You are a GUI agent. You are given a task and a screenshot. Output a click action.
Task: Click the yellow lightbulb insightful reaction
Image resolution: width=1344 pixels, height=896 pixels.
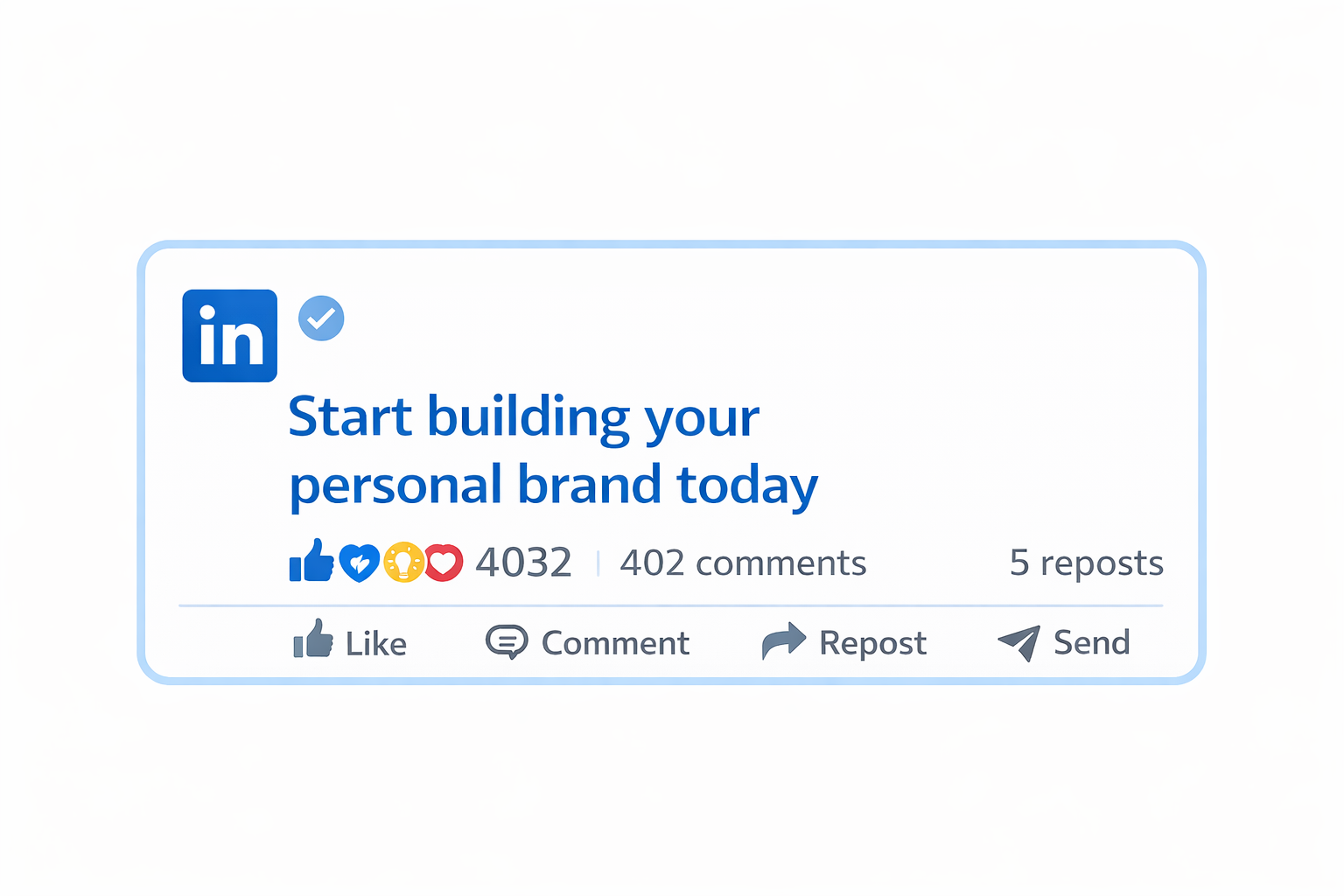pos(403,563)
